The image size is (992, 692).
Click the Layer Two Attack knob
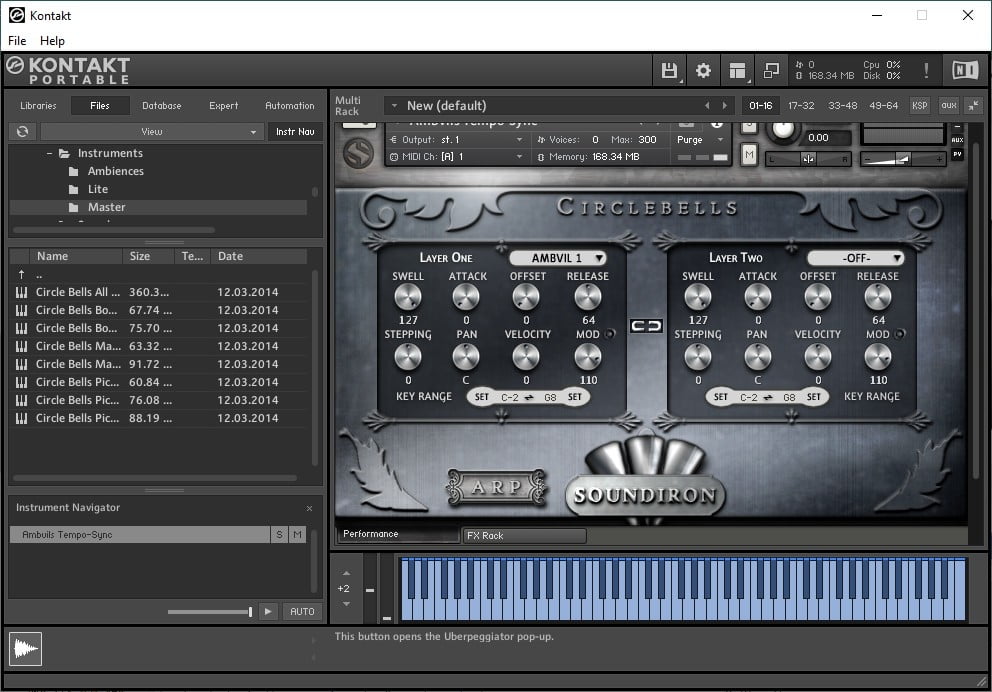[758, 297]
